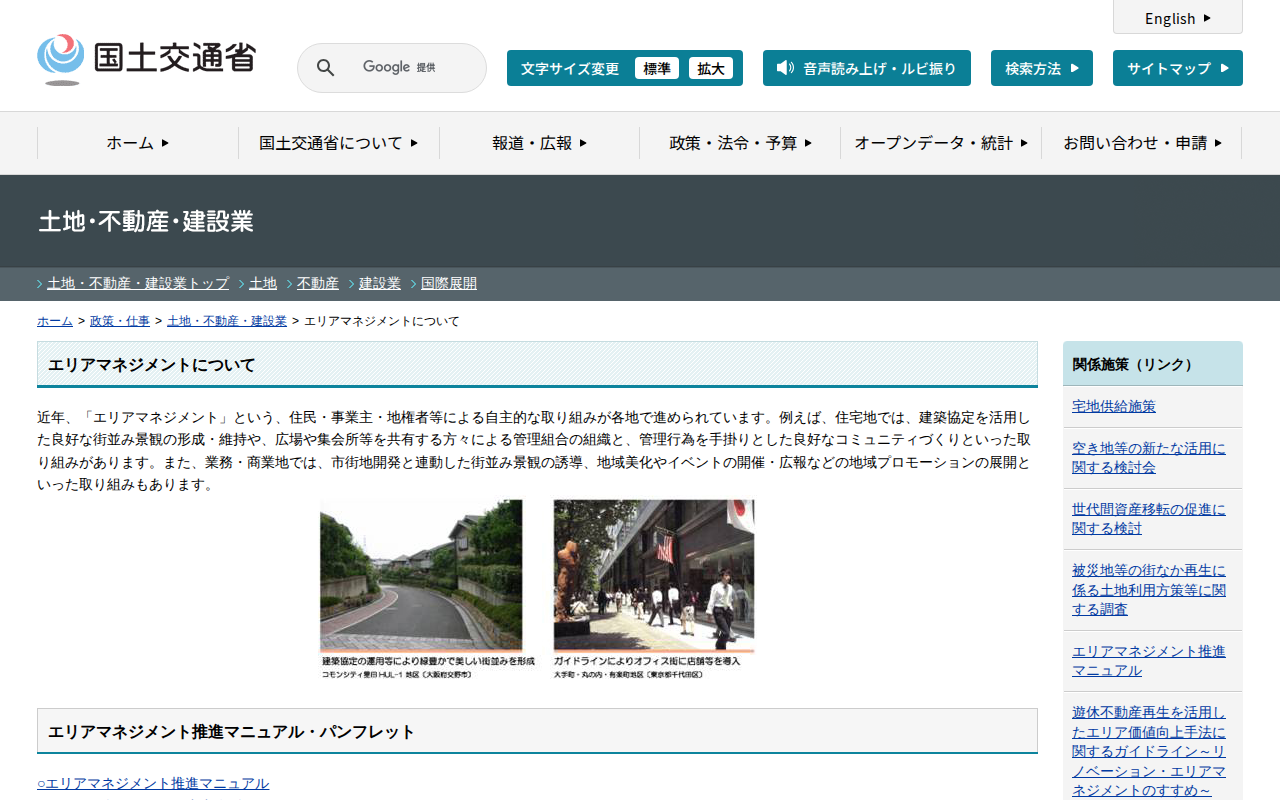Open the 宅地供給施策 sidebar link
1280x800 pixels.
[1113, 406]
